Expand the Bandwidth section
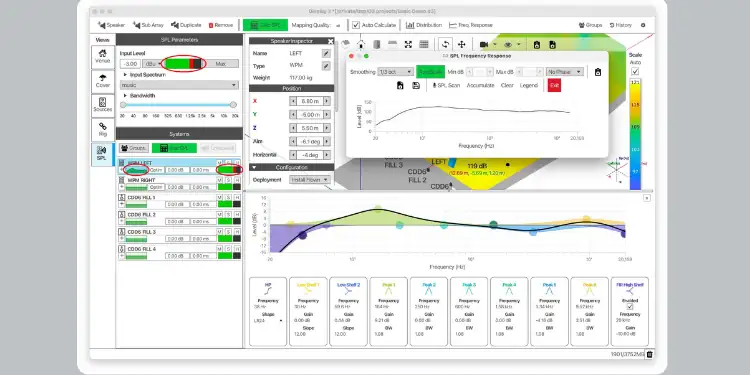750x375 pixels. coord(125,96)
